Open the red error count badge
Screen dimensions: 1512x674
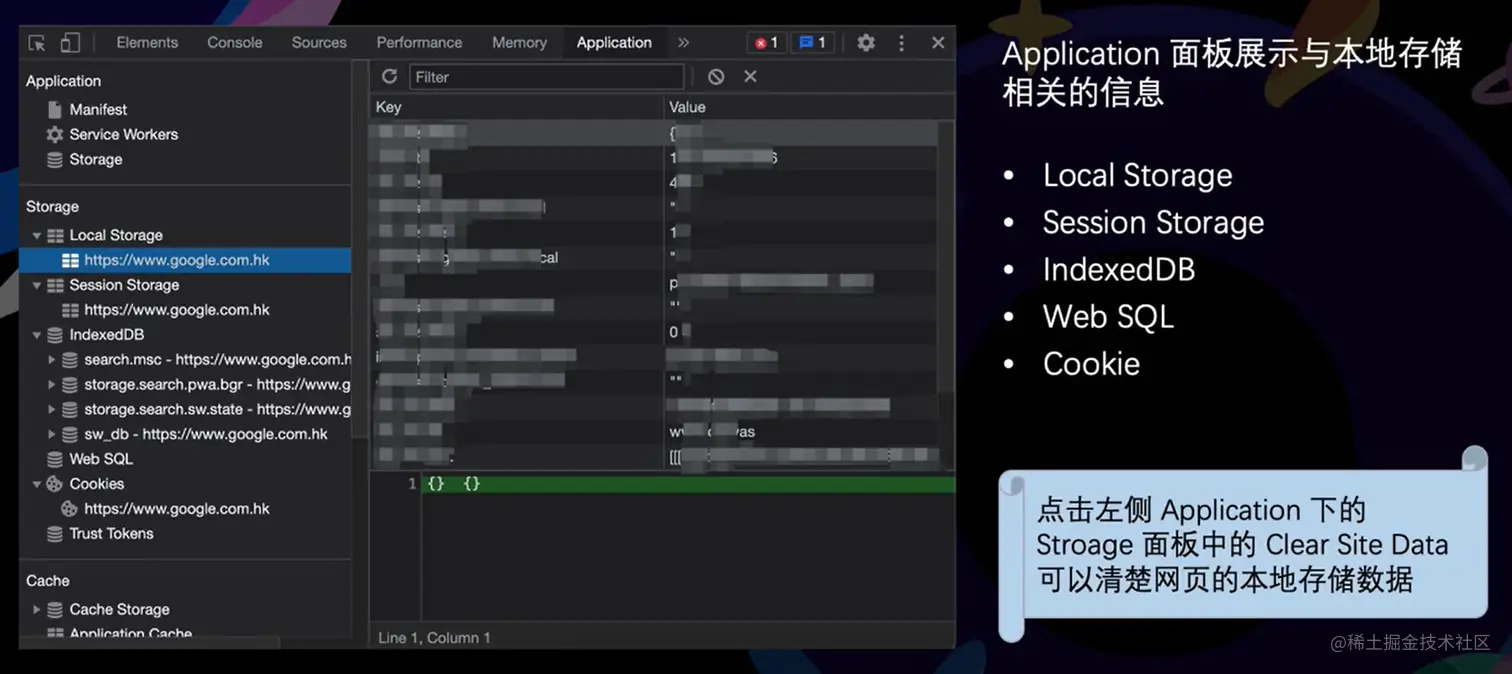(766, 43)
